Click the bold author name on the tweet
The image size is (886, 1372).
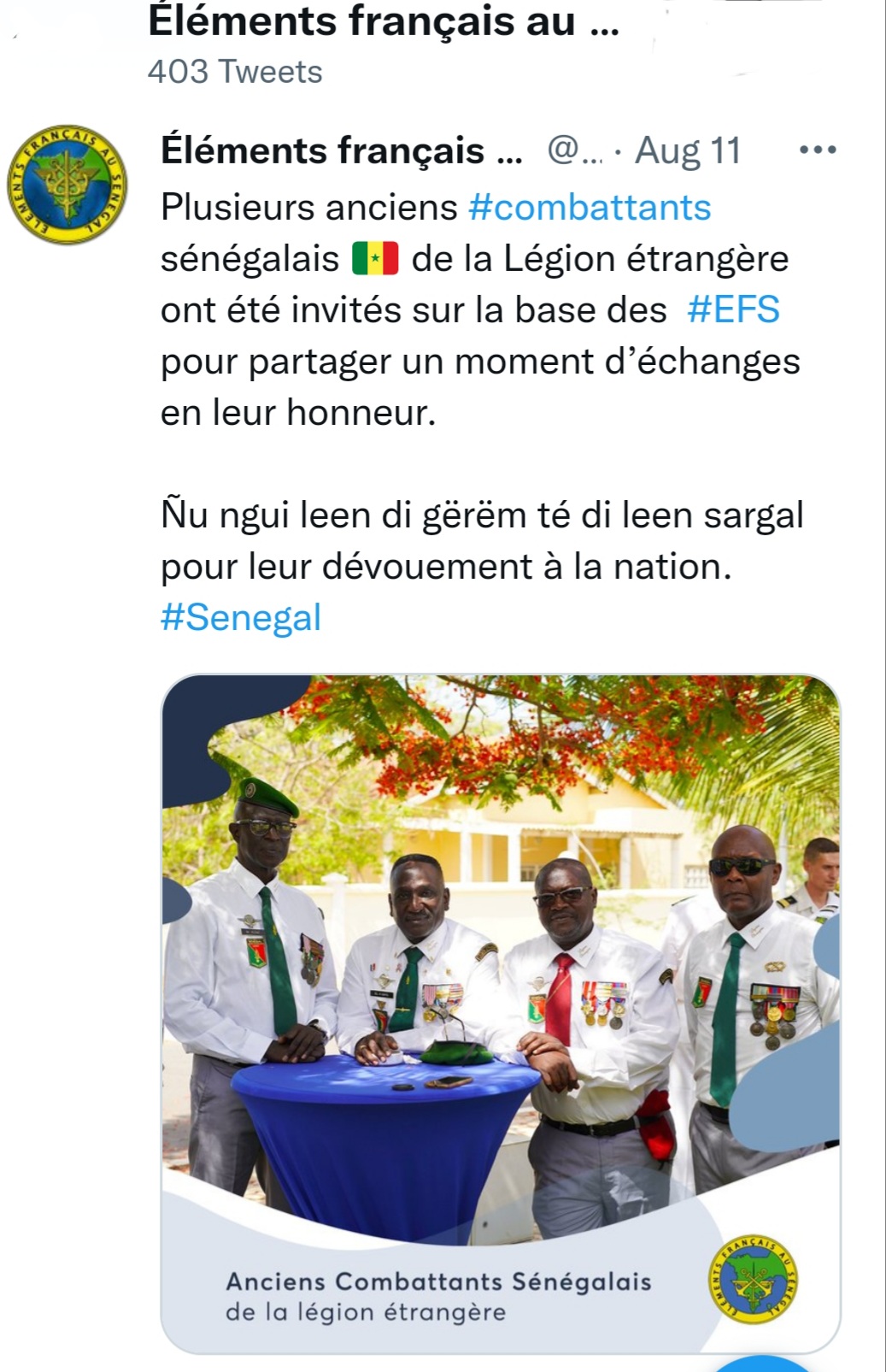click(342, 150)
